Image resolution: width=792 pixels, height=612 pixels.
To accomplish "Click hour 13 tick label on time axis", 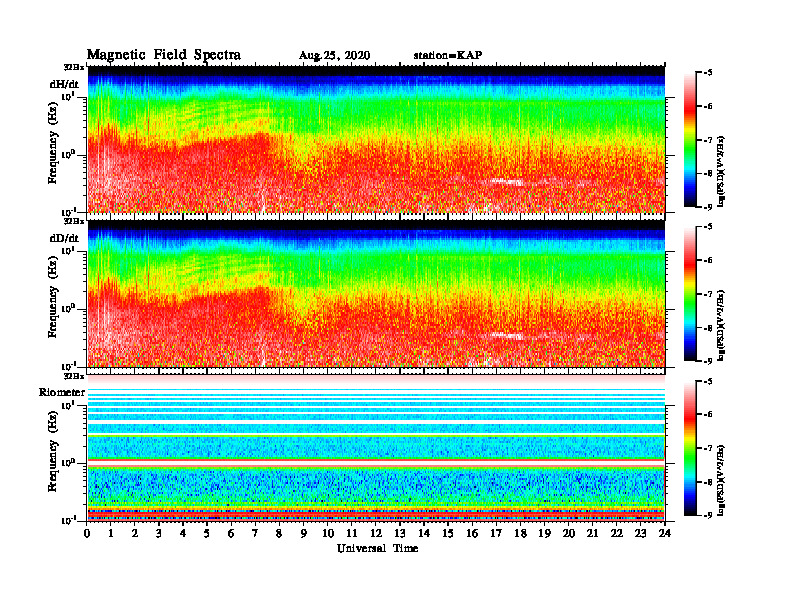I will (400, 533).
